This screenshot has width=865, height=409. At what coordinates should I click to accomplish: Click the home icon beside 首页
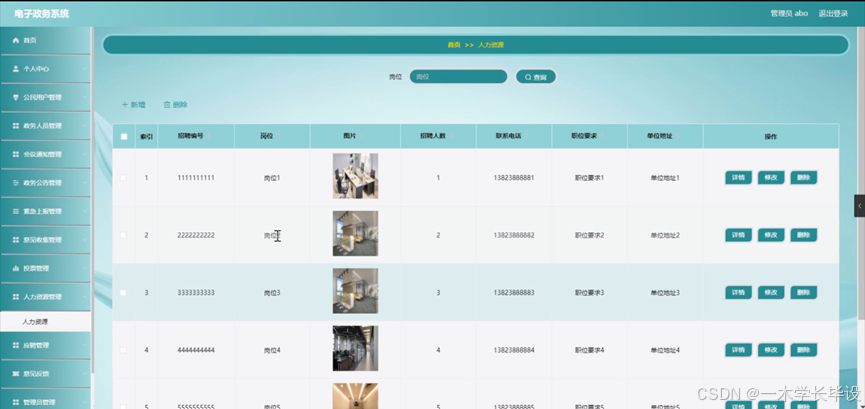click(15, 41)
